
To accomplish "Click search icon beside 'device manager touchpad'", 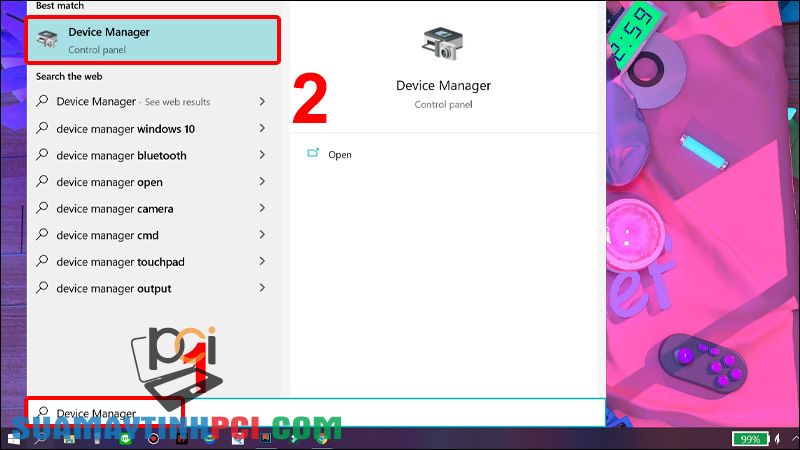I will coord(42,260).
